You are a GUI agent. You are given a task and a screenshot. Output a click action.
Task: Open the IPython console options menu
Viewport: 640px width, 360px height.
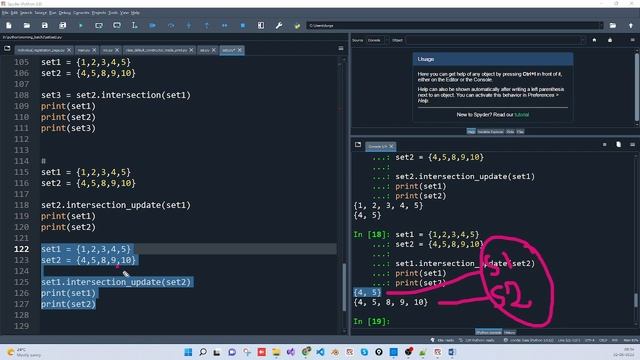coord(632,144)
